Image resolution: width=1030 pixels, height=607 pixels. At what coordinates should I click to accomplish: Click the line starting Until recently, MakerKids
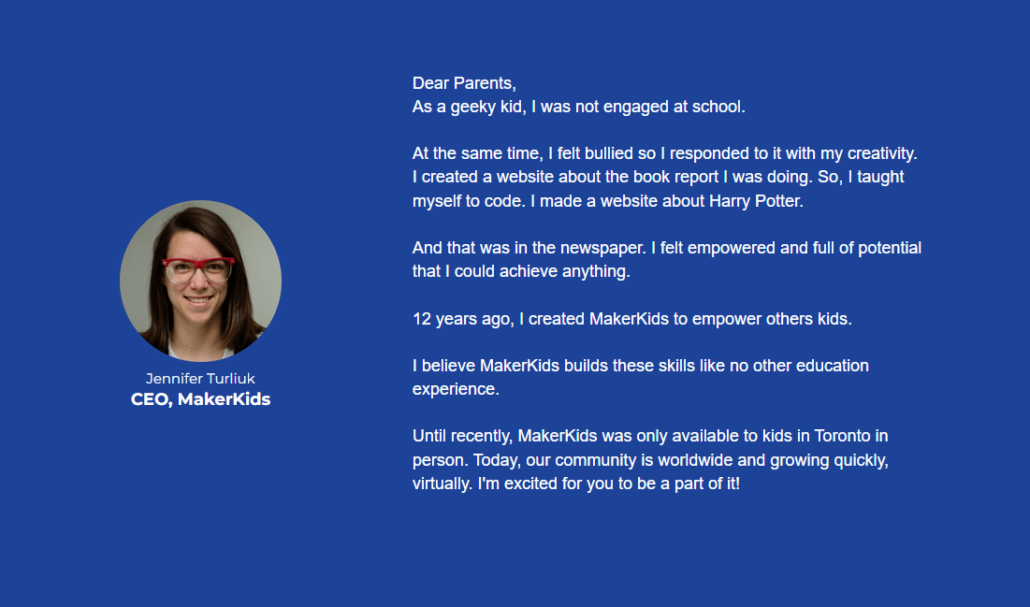pyautogui.click(x=650, y=436)
